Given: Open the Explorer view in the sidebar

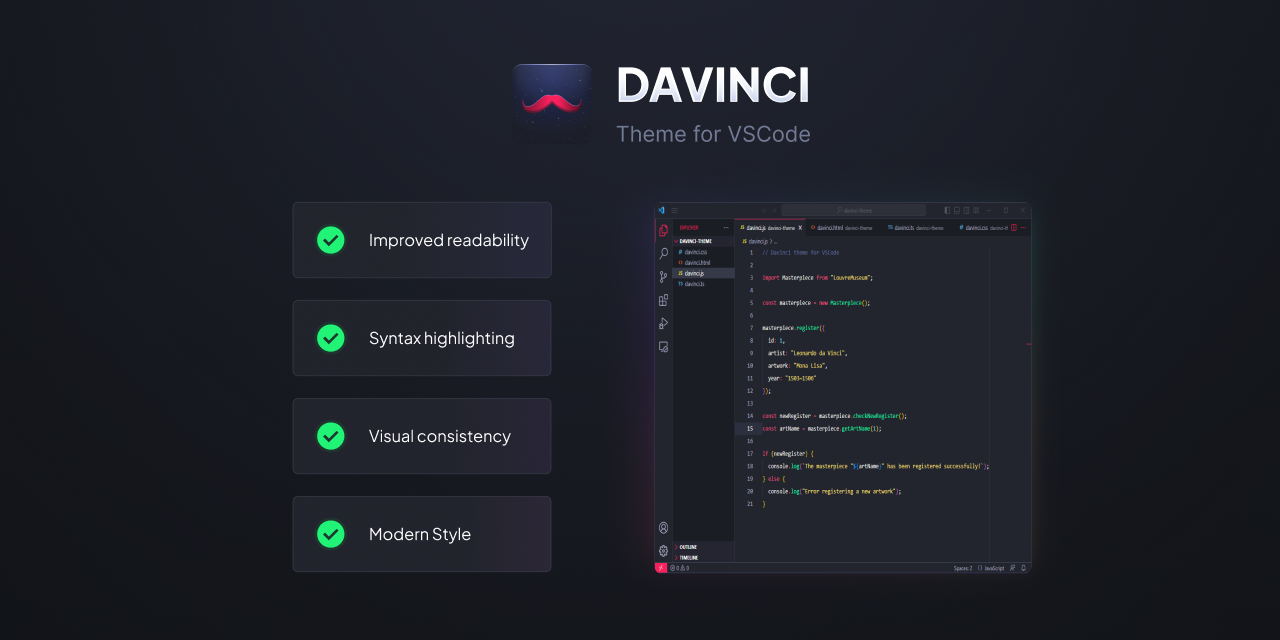Looking at the screenshot, I should [662, 229].
